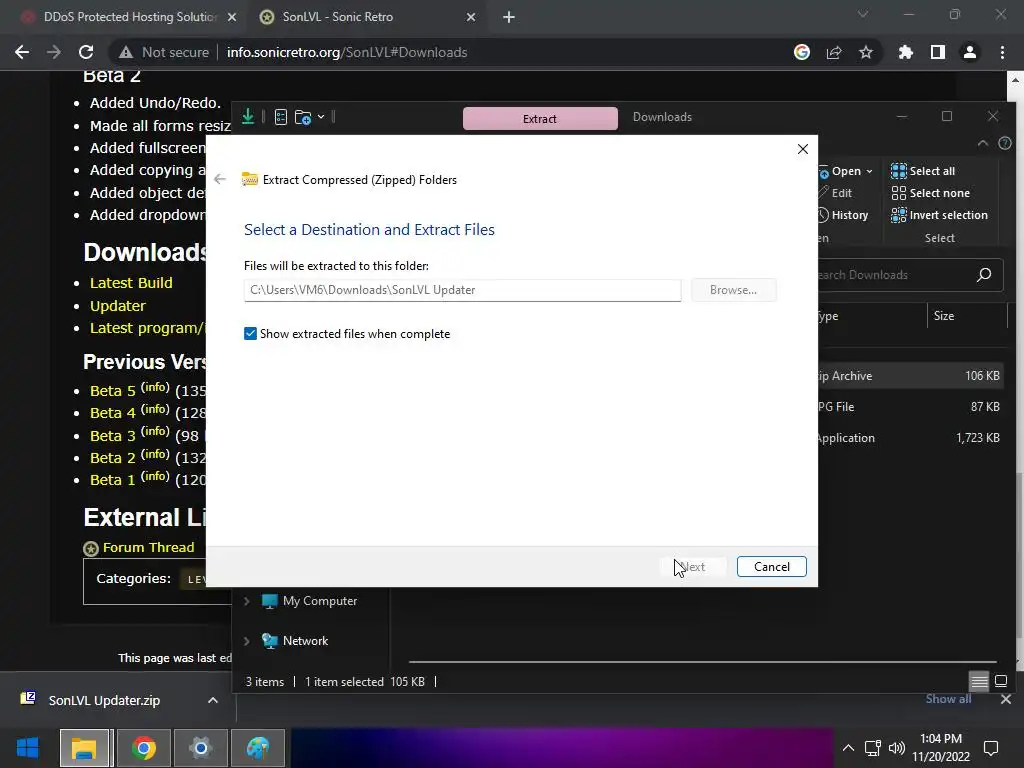The width and height of the screenshot is (1024, 768).
Task: Open the Updater download link
Action: pyautogui.click(x=118, y=306)
